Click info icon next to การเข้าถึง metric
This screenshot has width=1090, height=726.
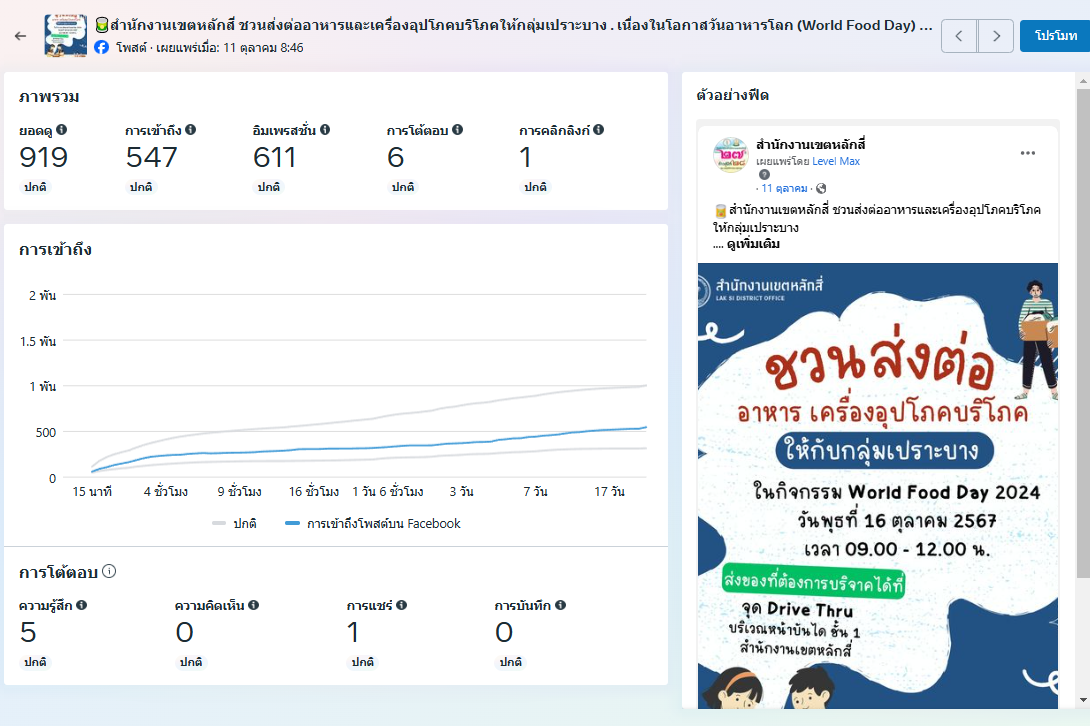click(x=191, y=130)
